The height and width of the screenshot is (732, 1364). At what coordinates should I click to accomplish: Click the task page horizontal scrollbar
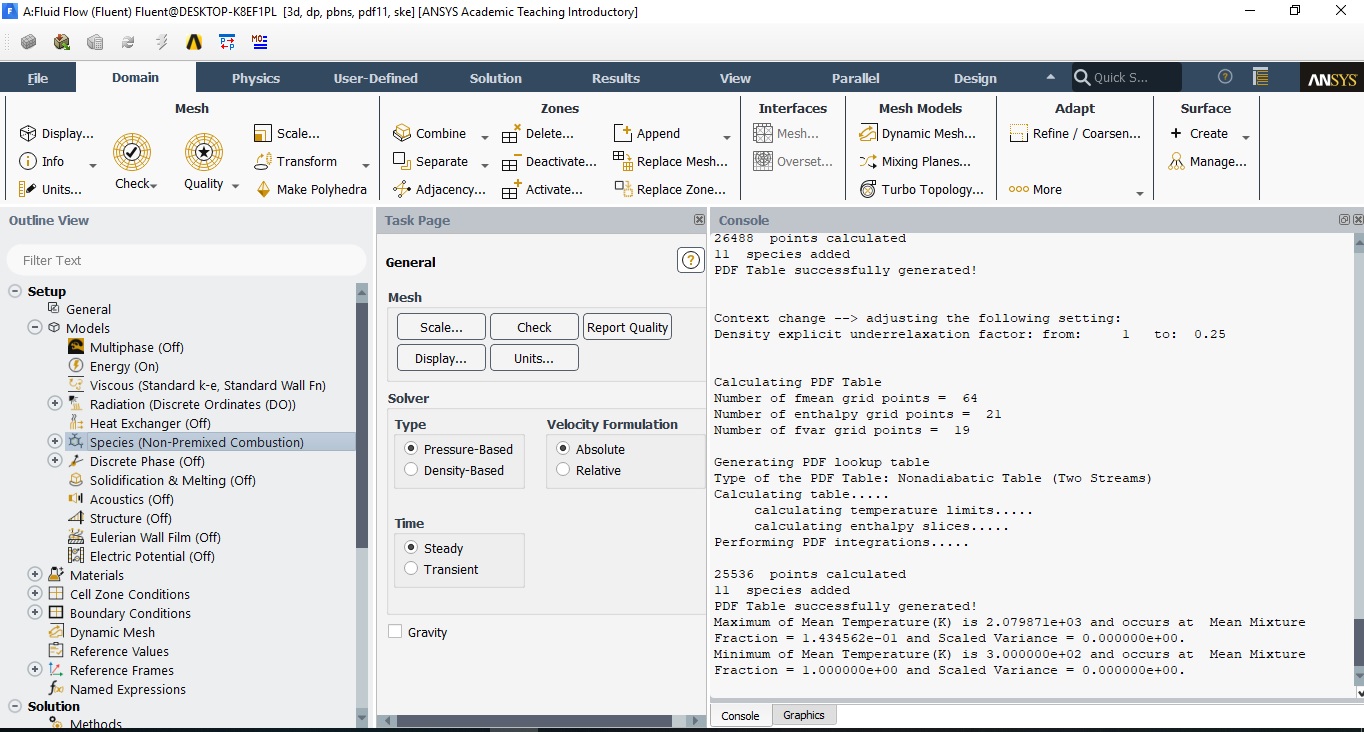click(x=535, y=720)
